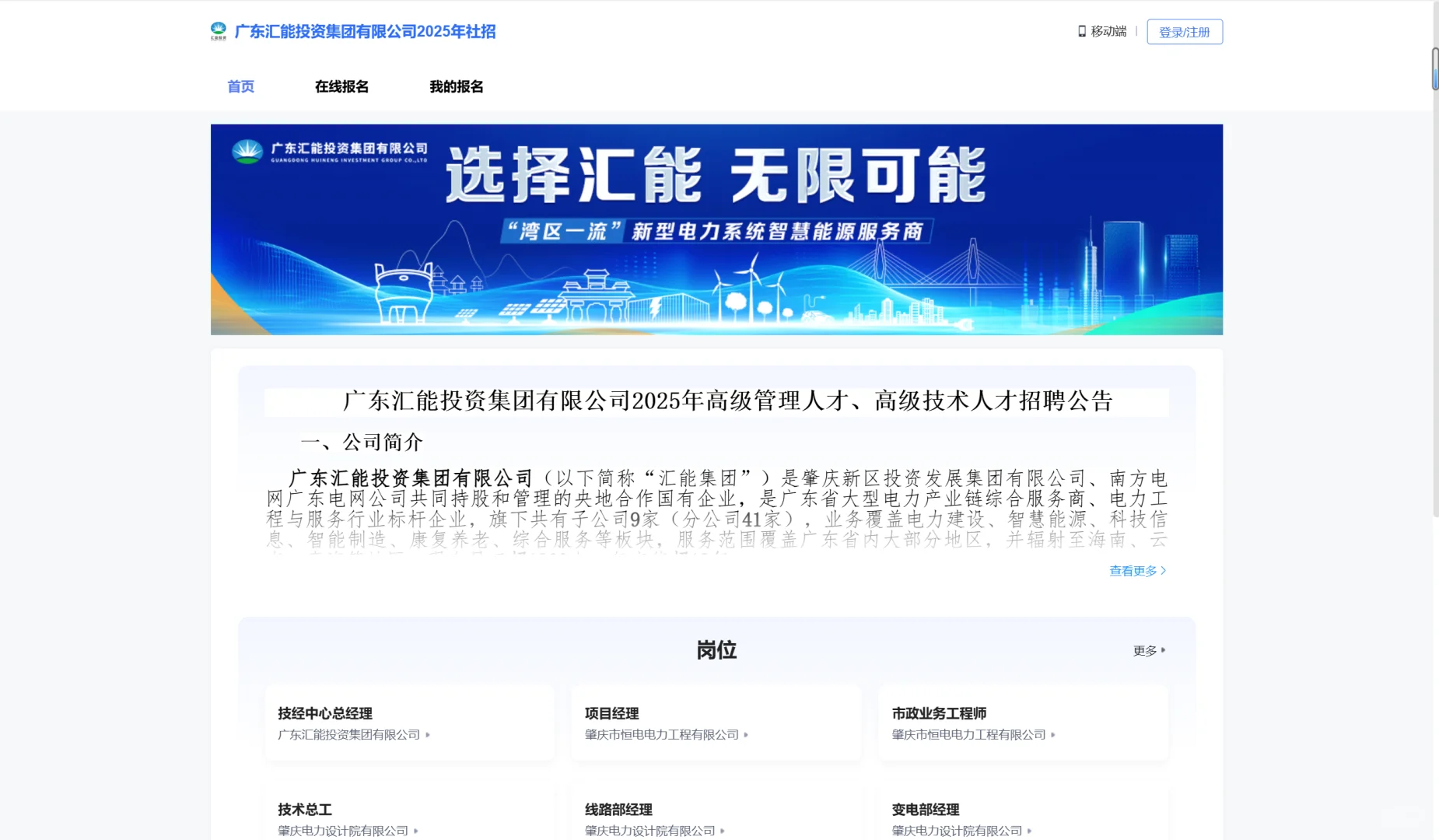Go to the 首页 tab
The width and height of the screenshot is (1439, 840).
(x=241, y=86)
